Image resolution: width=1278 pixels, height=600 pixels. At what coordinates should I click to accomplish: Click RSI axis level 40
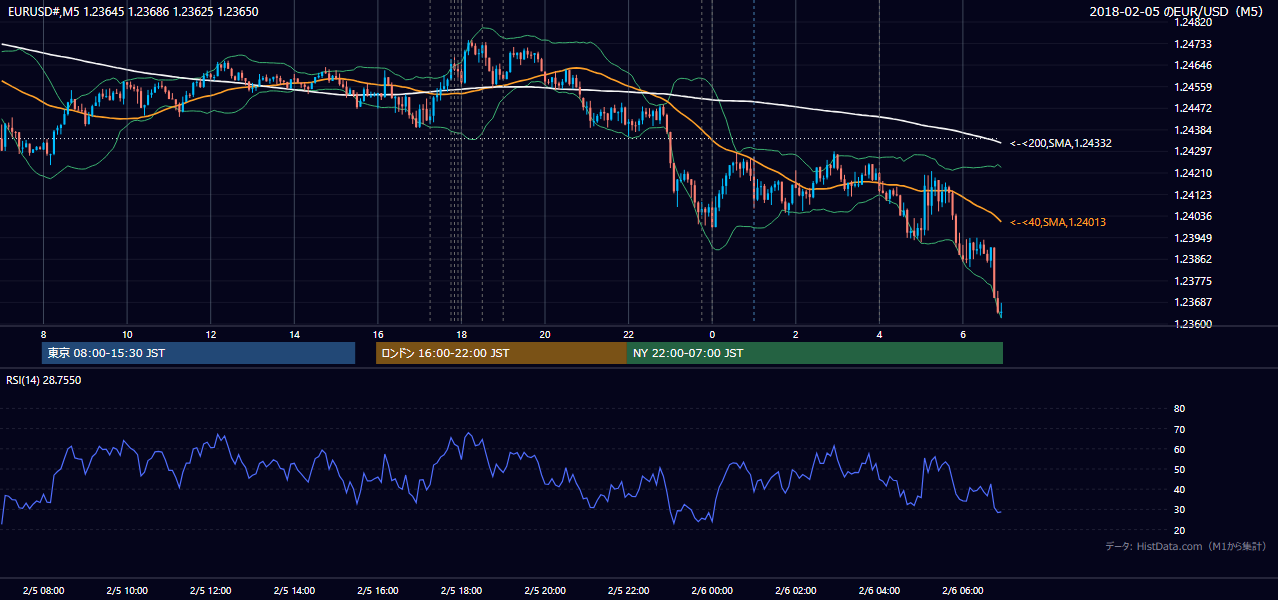(1179, 489)
